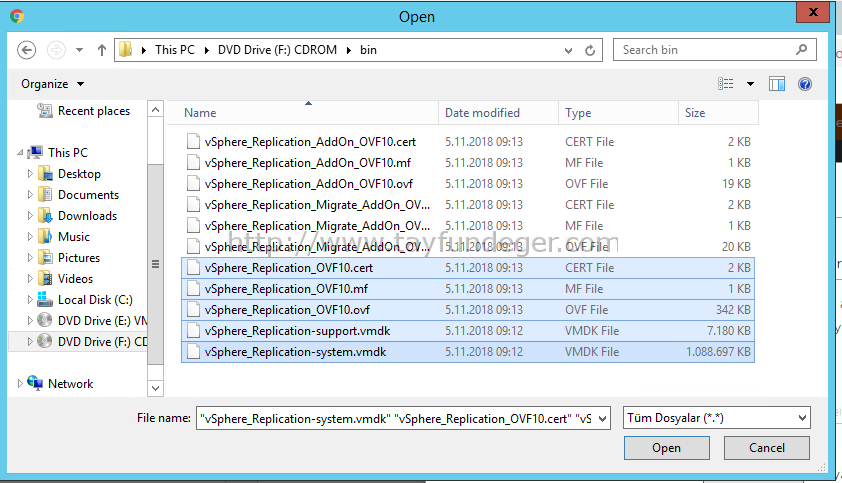Viewport: 842px width, 483px height.
Task: Select Migrate_AddOn MF File, 1 KB
Action: coord(468,226)
